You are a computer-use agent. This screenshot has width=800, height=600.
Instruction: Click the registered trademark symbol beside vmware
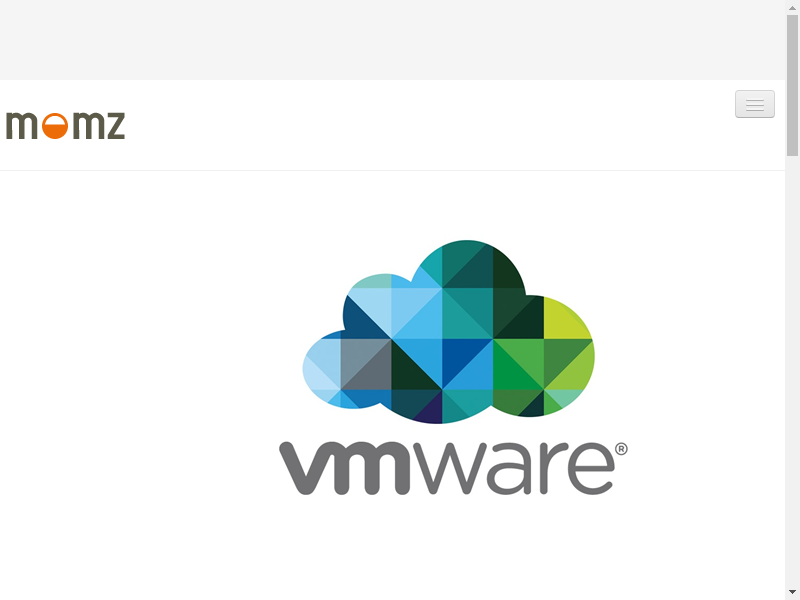[621, 449]
